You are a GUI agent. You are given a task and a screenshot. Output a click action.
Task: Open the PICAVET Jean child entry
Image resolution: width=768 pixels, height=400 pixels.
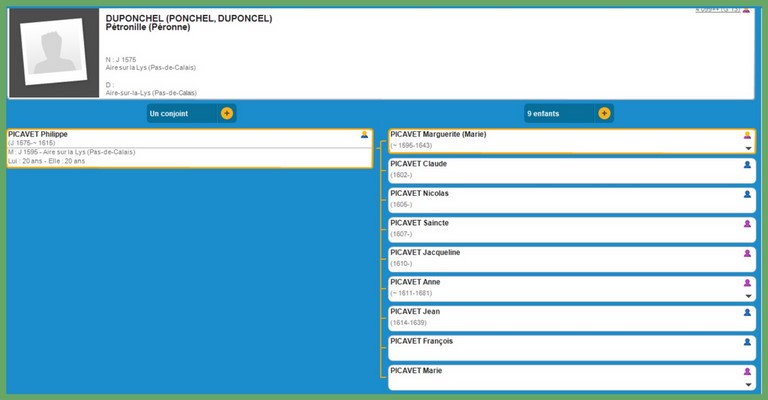(414, 312)
